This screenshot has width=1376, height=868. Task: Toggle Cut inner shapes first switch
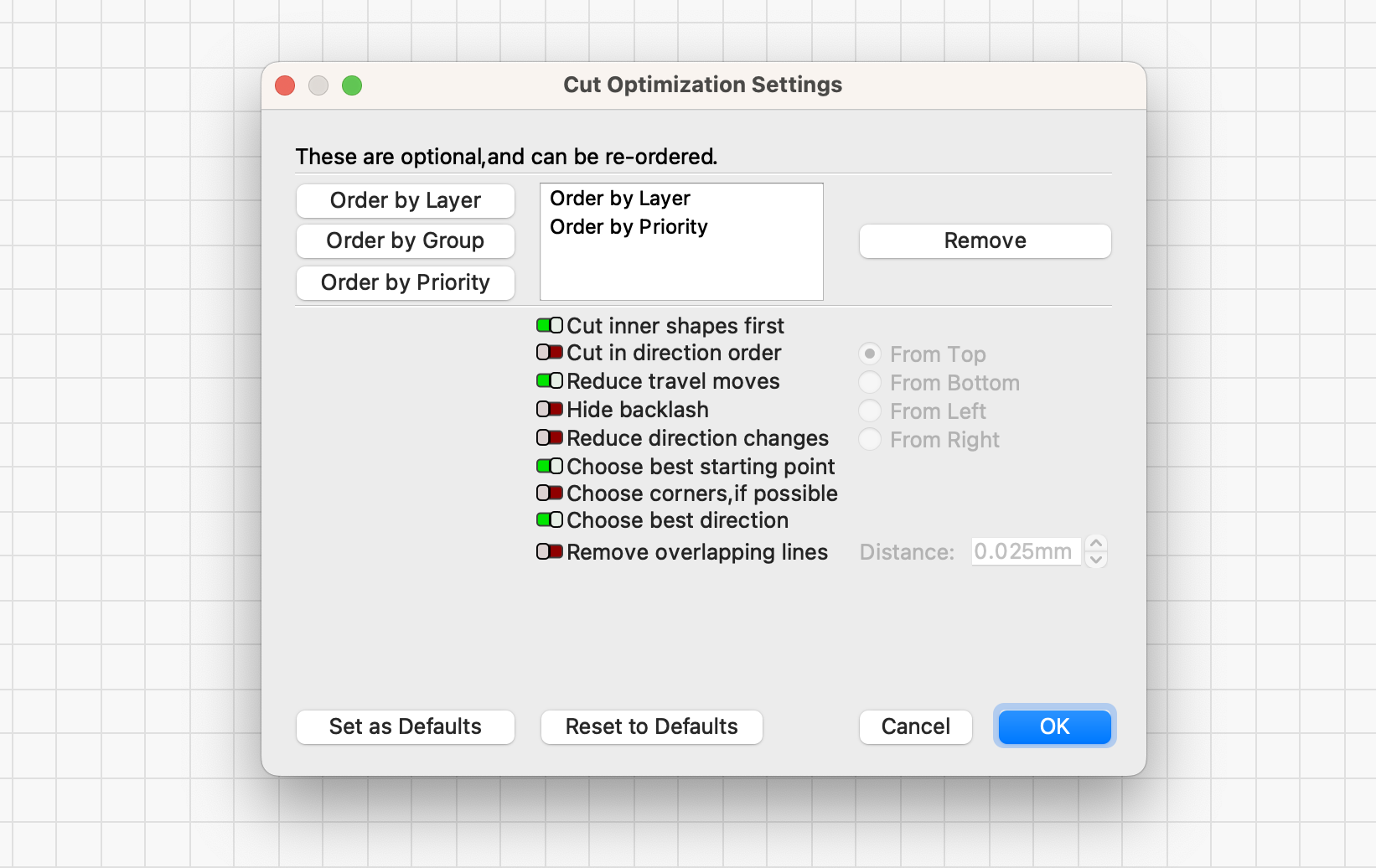(550, 326)
